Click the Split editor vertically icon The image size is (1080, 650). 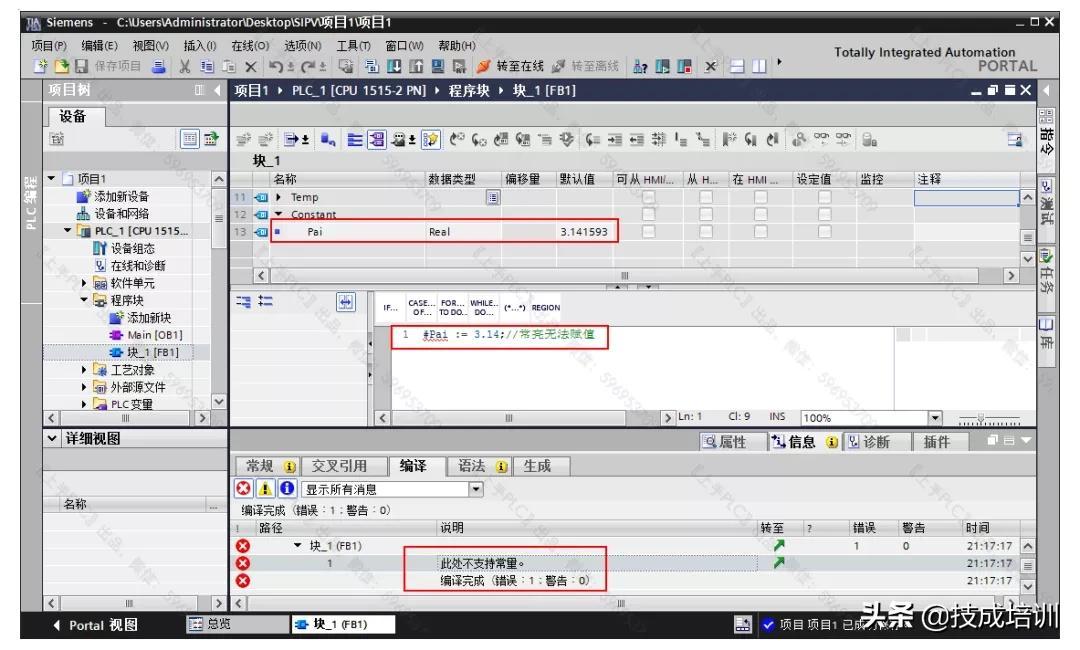tap(758, 66)
